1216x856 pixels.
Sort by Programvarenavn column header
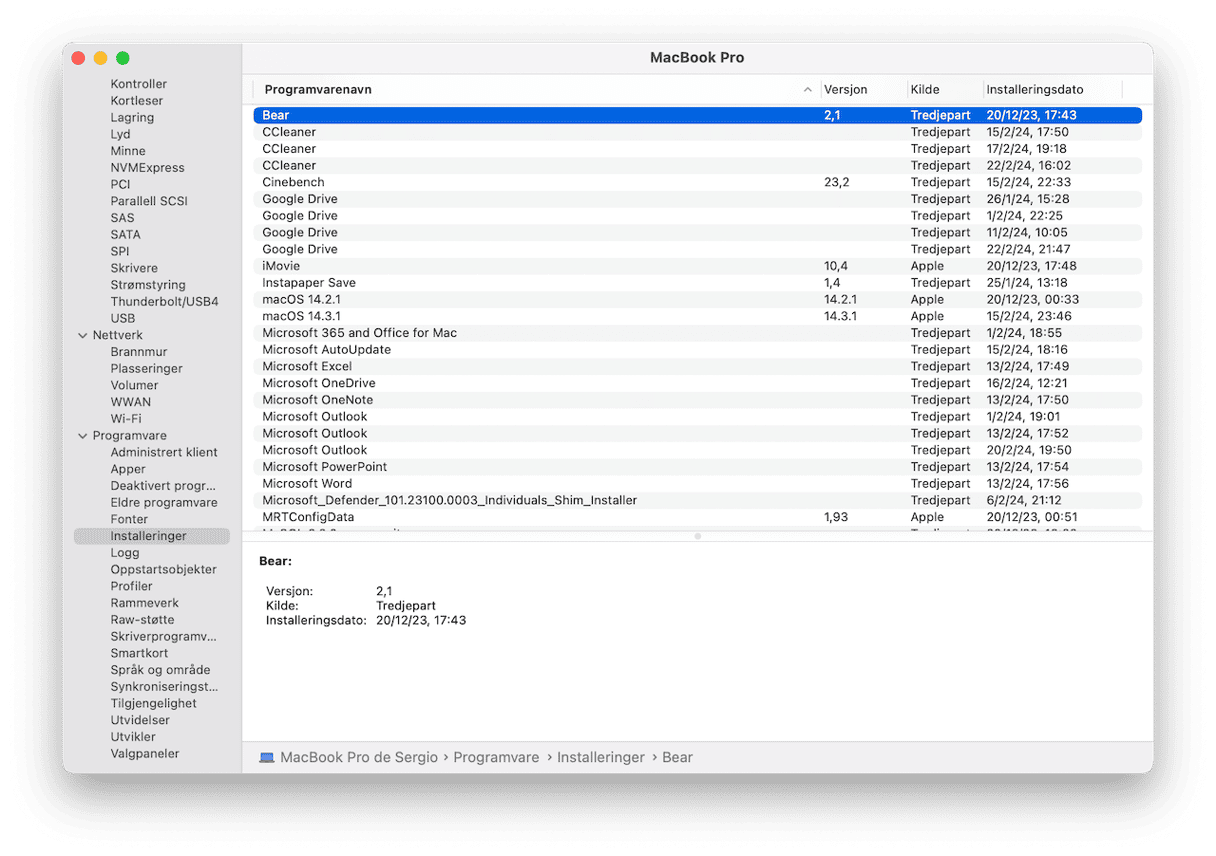318,90
